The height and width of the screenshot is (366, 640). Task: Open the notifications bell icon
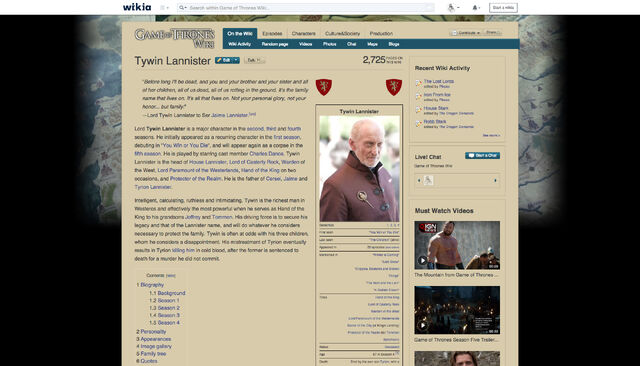475,7
